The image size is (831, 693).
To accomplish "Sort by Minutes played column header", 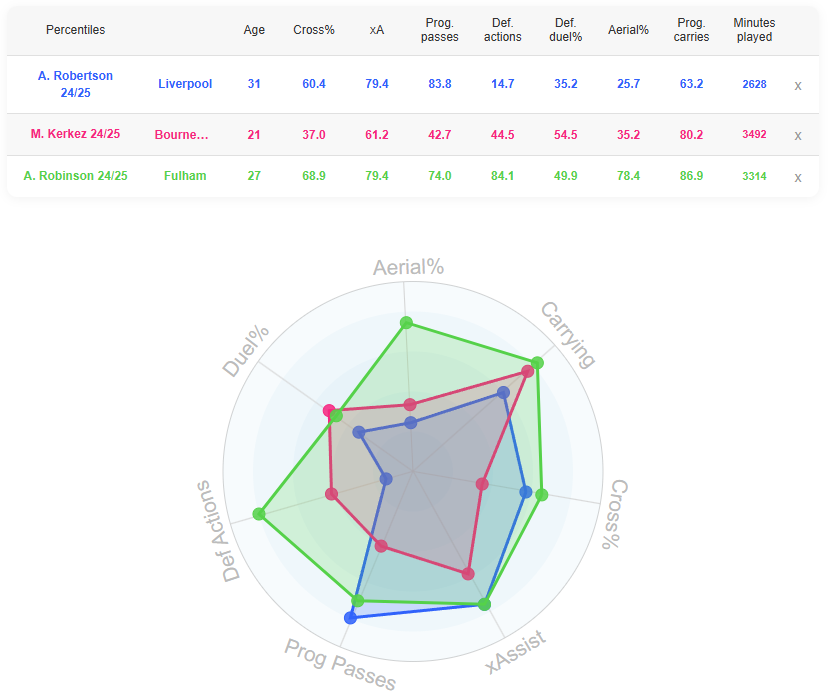I will click(753, 30).
